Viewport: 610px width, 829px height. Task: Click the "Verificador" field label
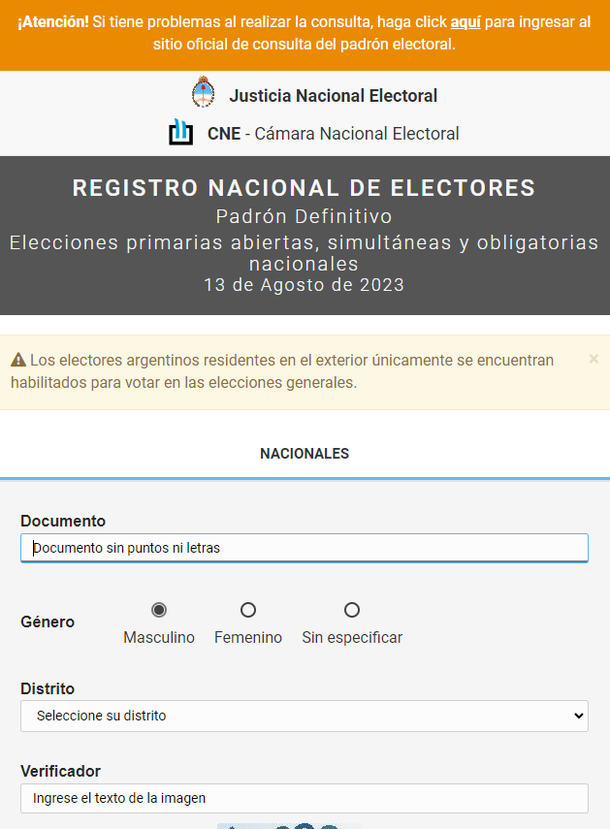(x=60, y=771)
